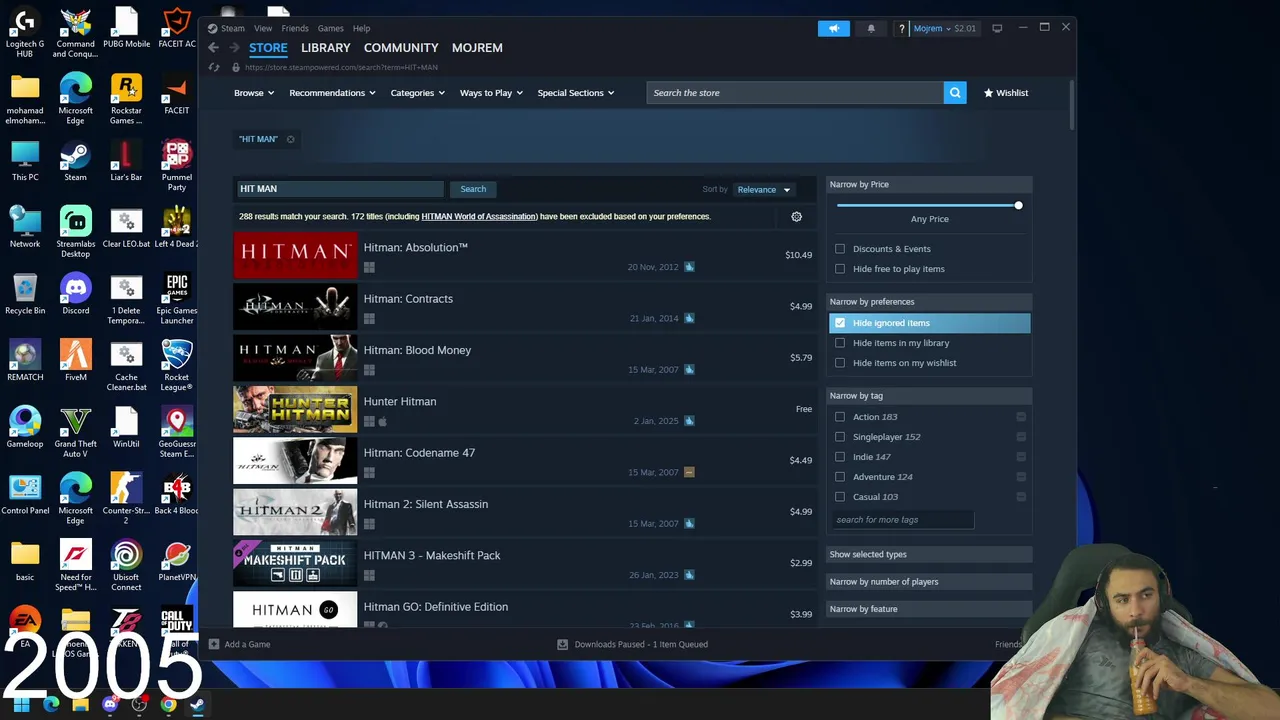Open the Recycle Bin on the desktop
Screen dimensions: 1280x720
(25, 294)
